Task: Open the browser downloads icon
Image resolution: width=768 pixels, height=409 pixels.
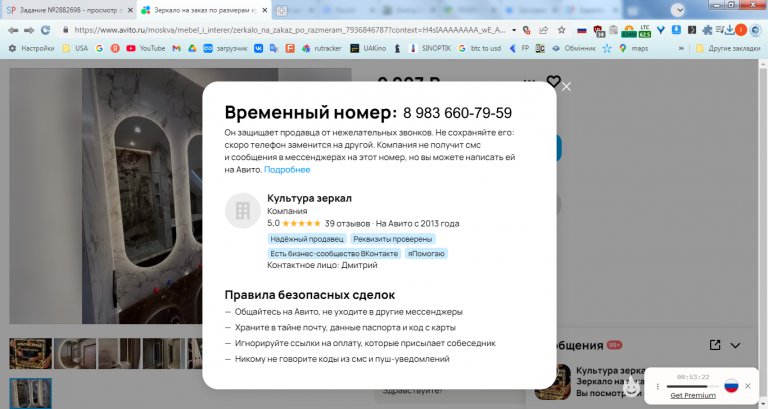Action: tap(729, 30)
